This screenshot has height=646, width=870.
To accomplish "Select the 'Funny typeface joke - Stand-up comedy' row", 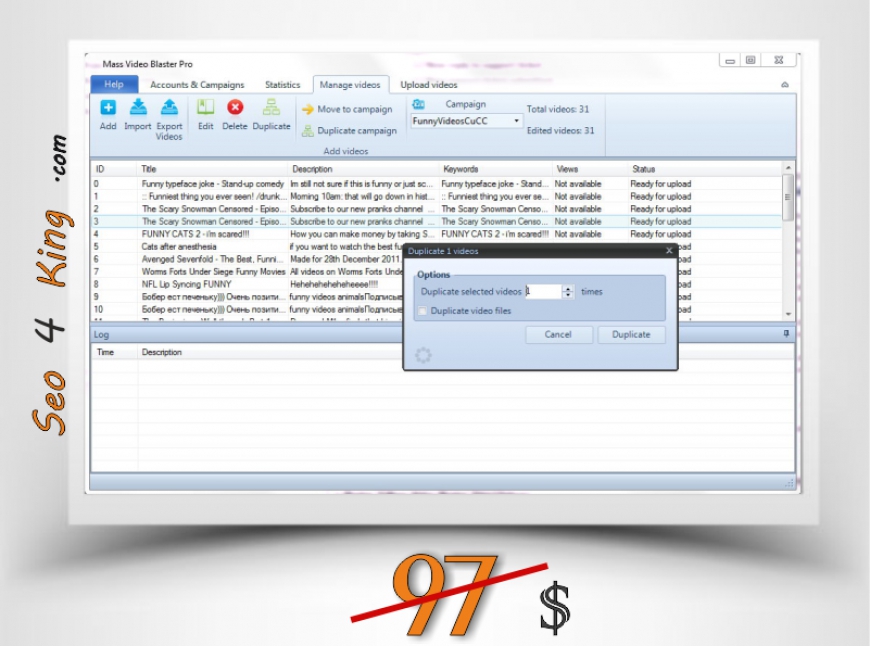I will 436,184.
